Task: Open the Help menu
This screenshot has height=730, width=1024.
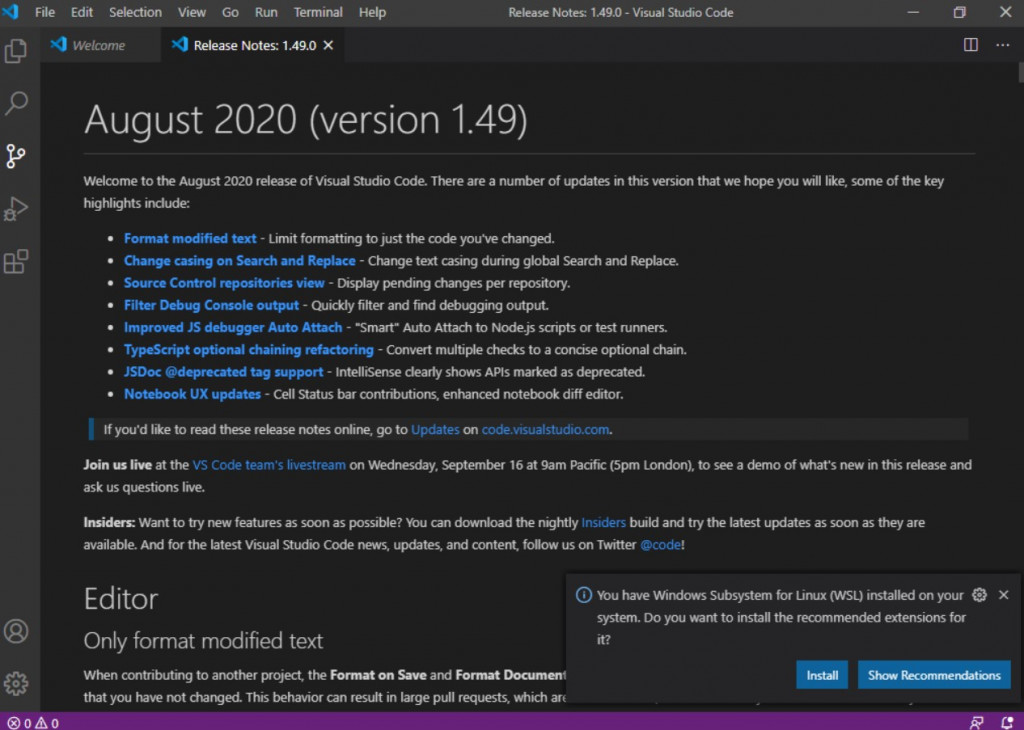Action: [372, 12]
